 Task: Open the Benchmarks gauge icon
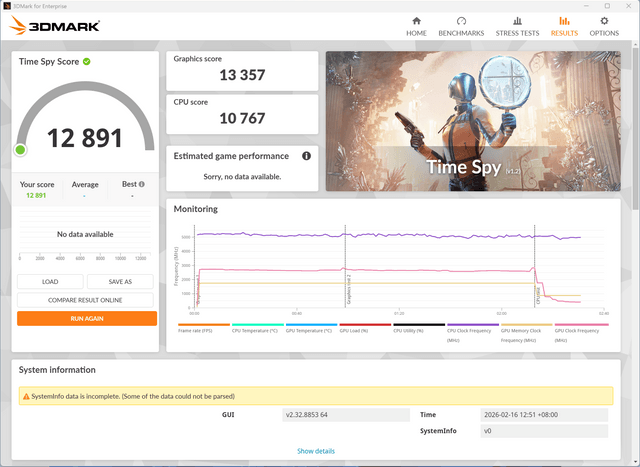pos(461,21)
